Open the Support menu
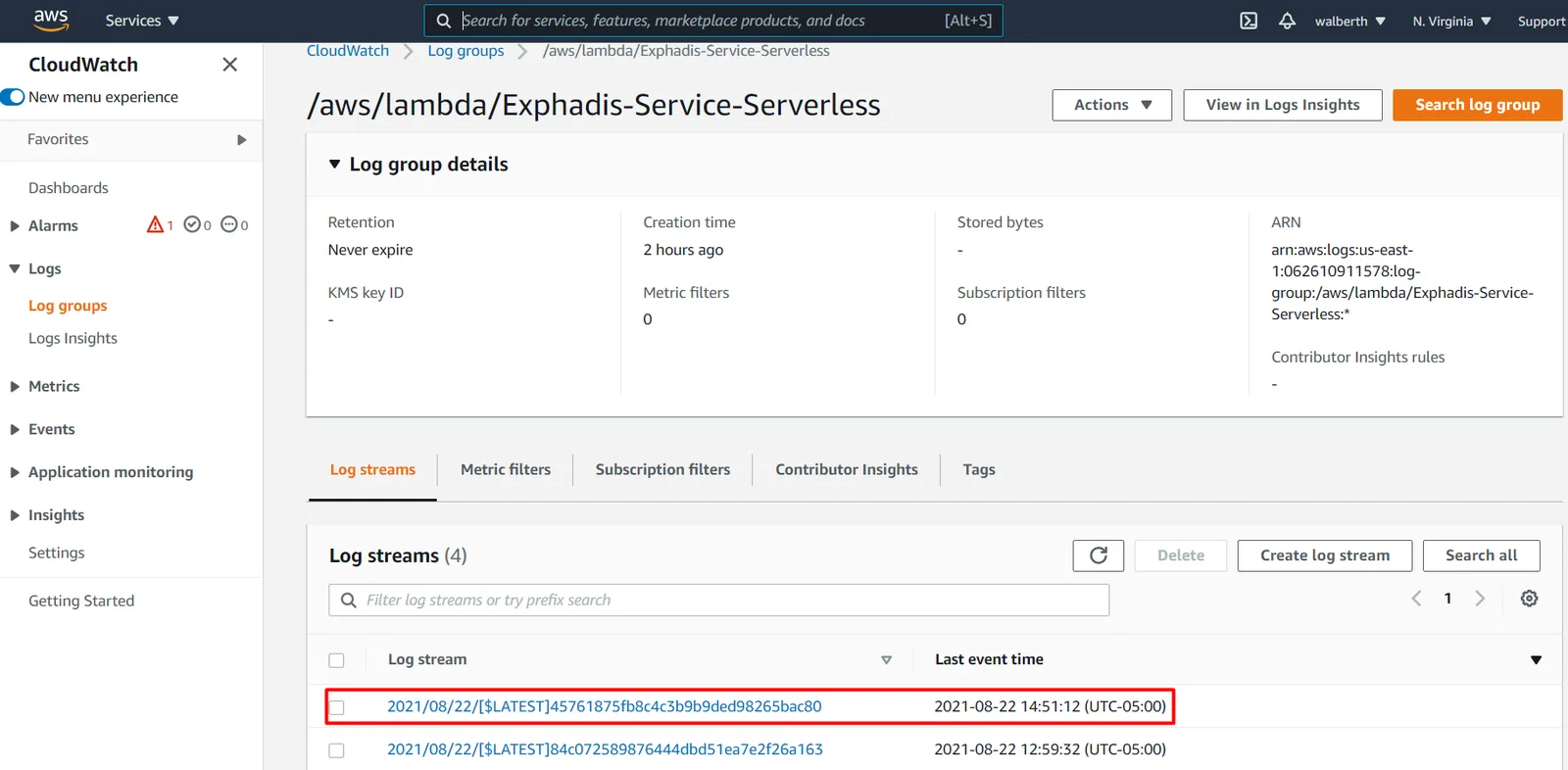1568x770 pixels. [x=1542, y=22]
